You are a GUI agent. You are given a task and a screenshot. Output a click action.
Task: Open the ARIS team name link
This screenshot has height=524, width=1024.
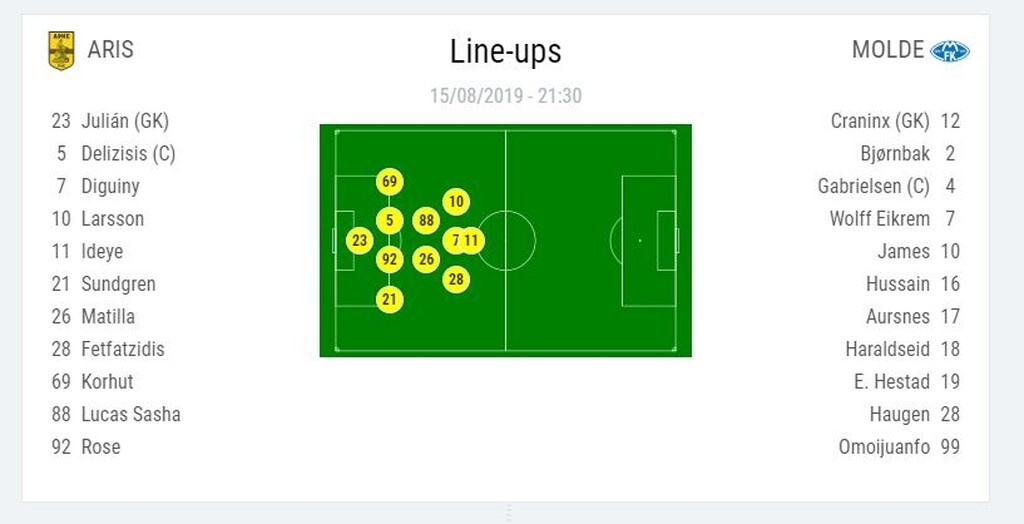[110, 50]
